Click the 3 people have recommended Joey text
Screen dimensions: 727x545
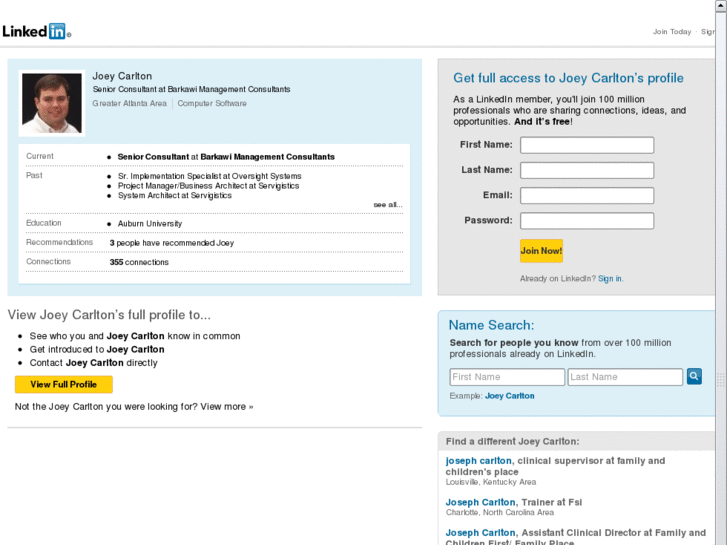click(x=172, y=243)
